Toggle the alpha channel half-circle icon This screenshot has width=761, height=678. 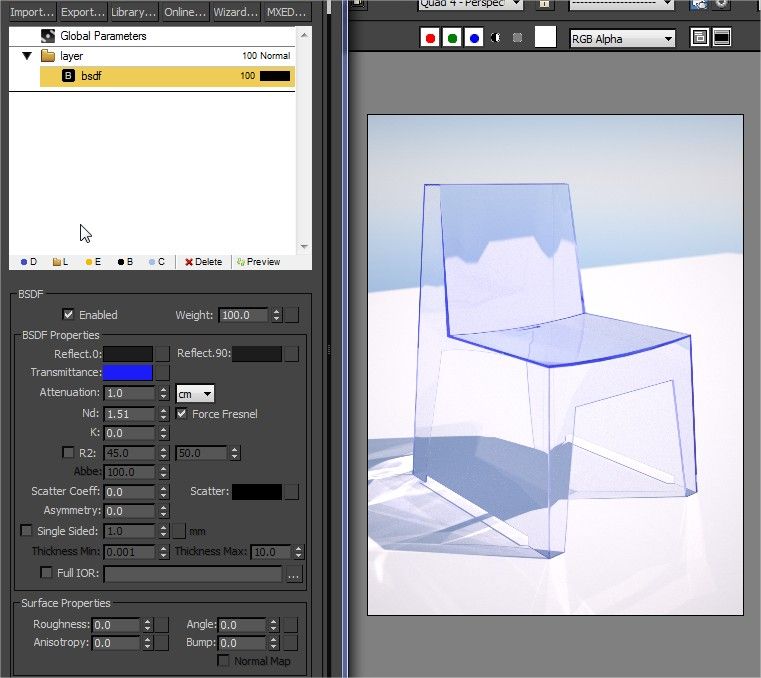pos(496,38)
